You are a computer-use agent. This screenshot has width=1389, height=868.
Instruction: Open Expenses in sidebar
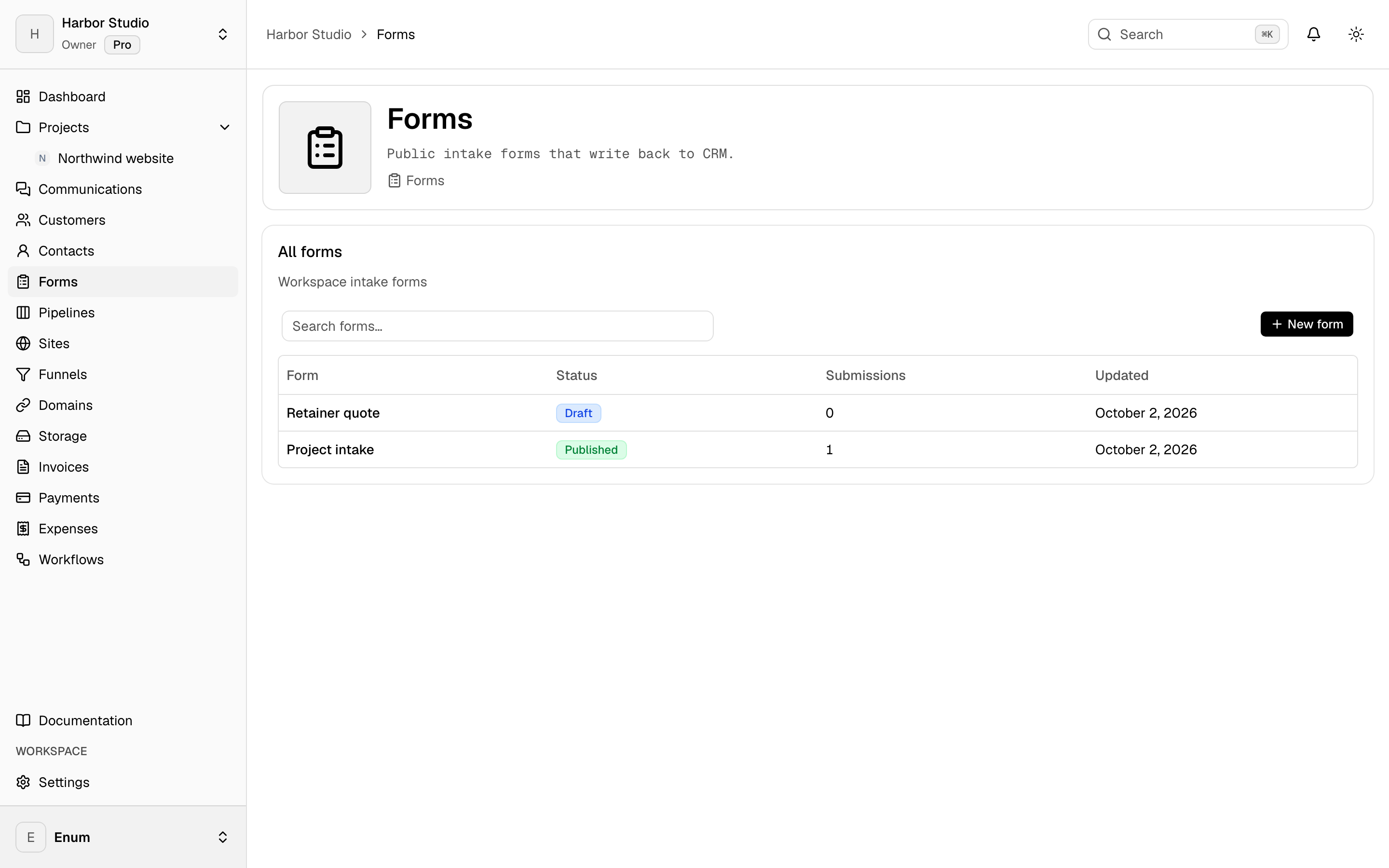[123, 529]
